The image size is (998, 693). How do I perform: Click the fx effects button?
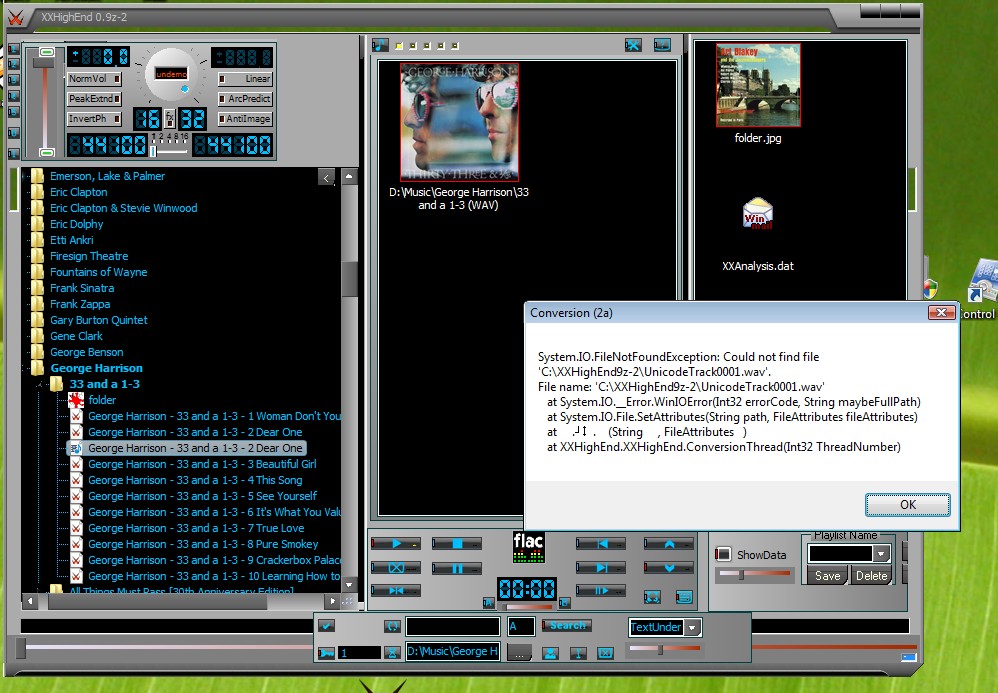170,118
